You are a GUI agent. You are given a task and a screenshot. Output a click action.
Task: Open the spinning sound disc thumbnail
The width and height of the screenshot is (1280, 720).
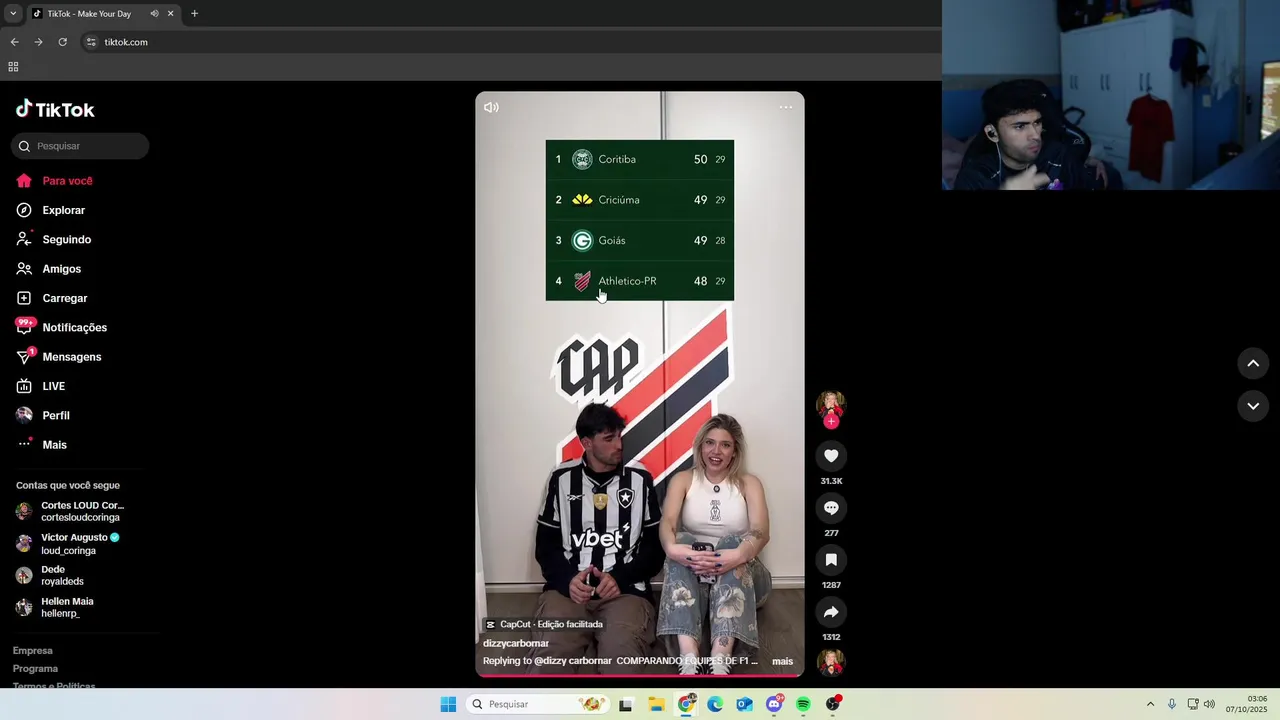(831, 662)
